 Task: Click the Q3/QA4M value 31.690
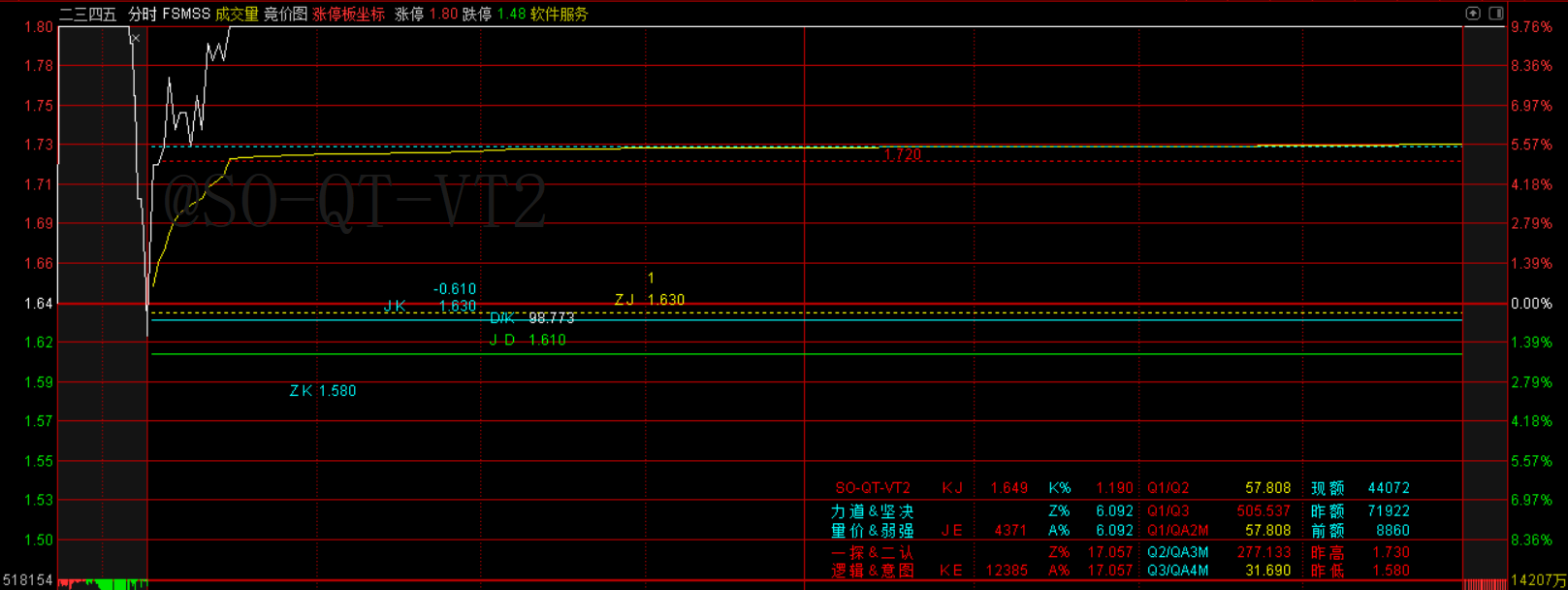pos(1268,571)
